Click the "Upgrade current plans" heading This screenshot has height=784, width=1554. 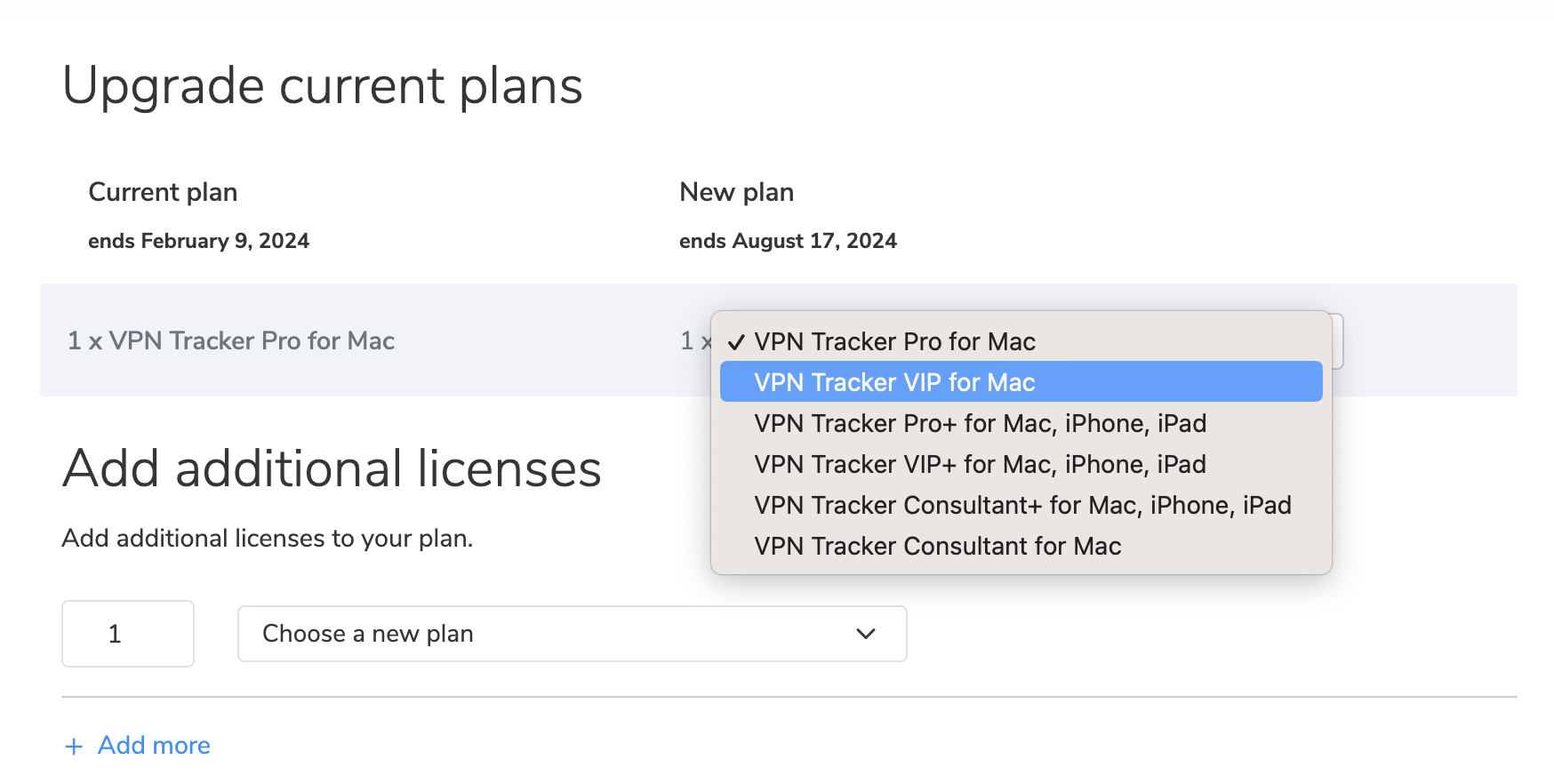click(323, 85)
